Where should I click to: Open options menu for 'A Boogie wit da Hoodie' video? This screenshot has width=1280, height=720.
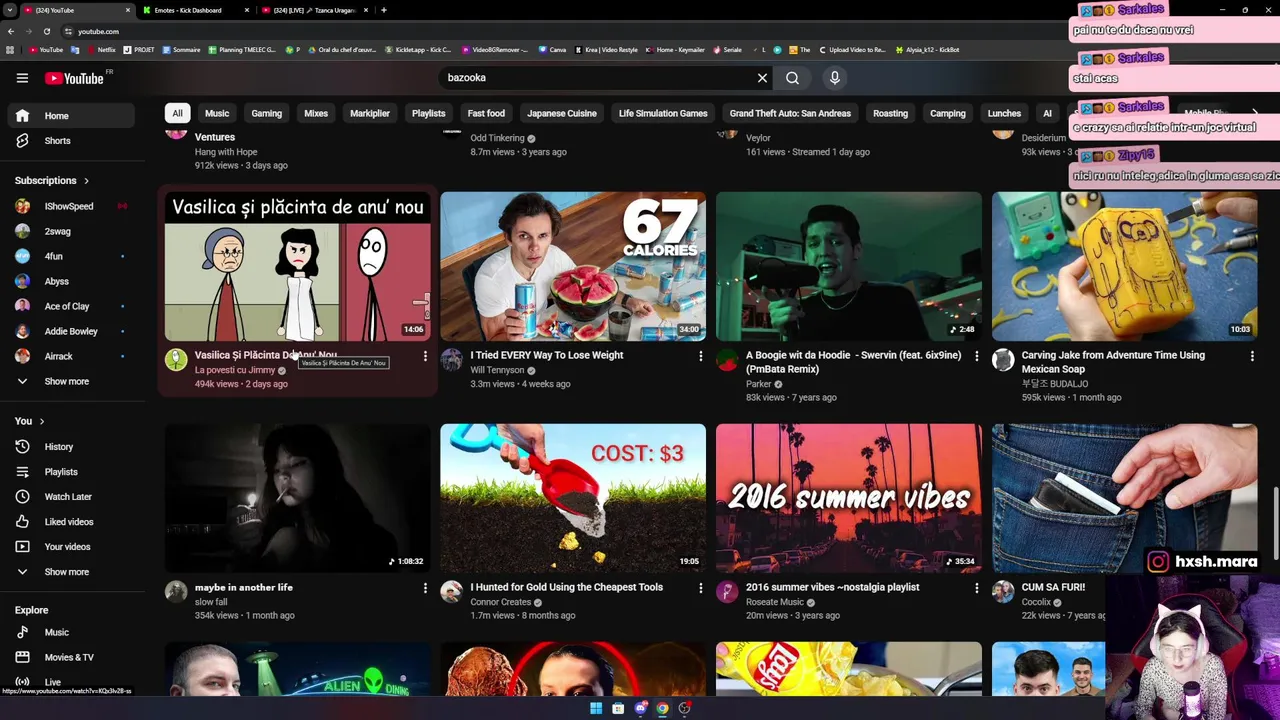(976, 356)
